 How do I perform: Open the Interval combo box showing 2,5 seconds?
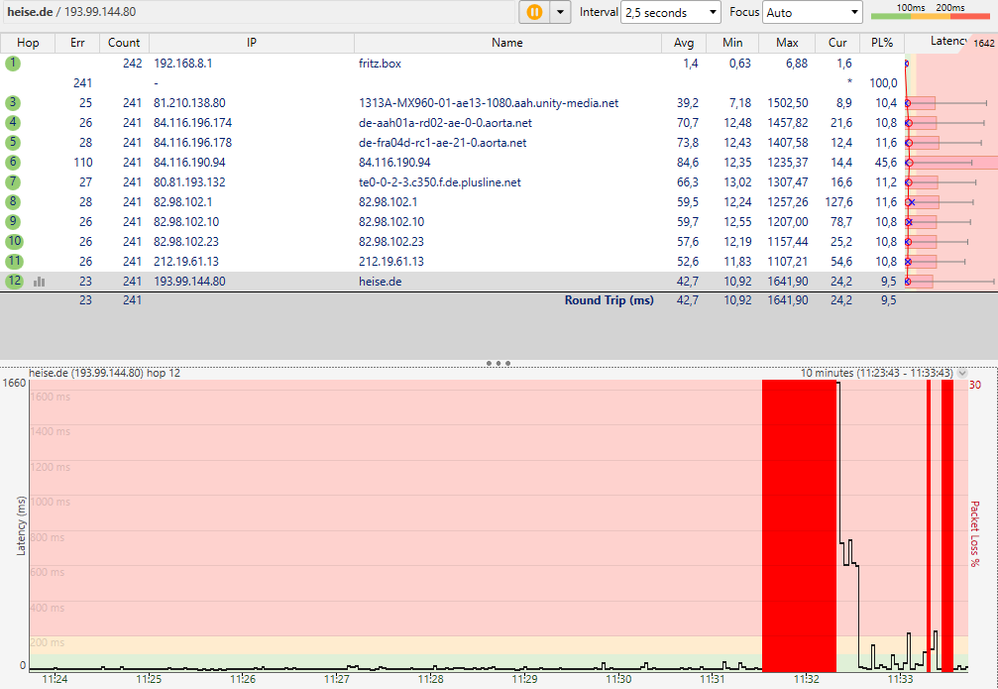671,12
